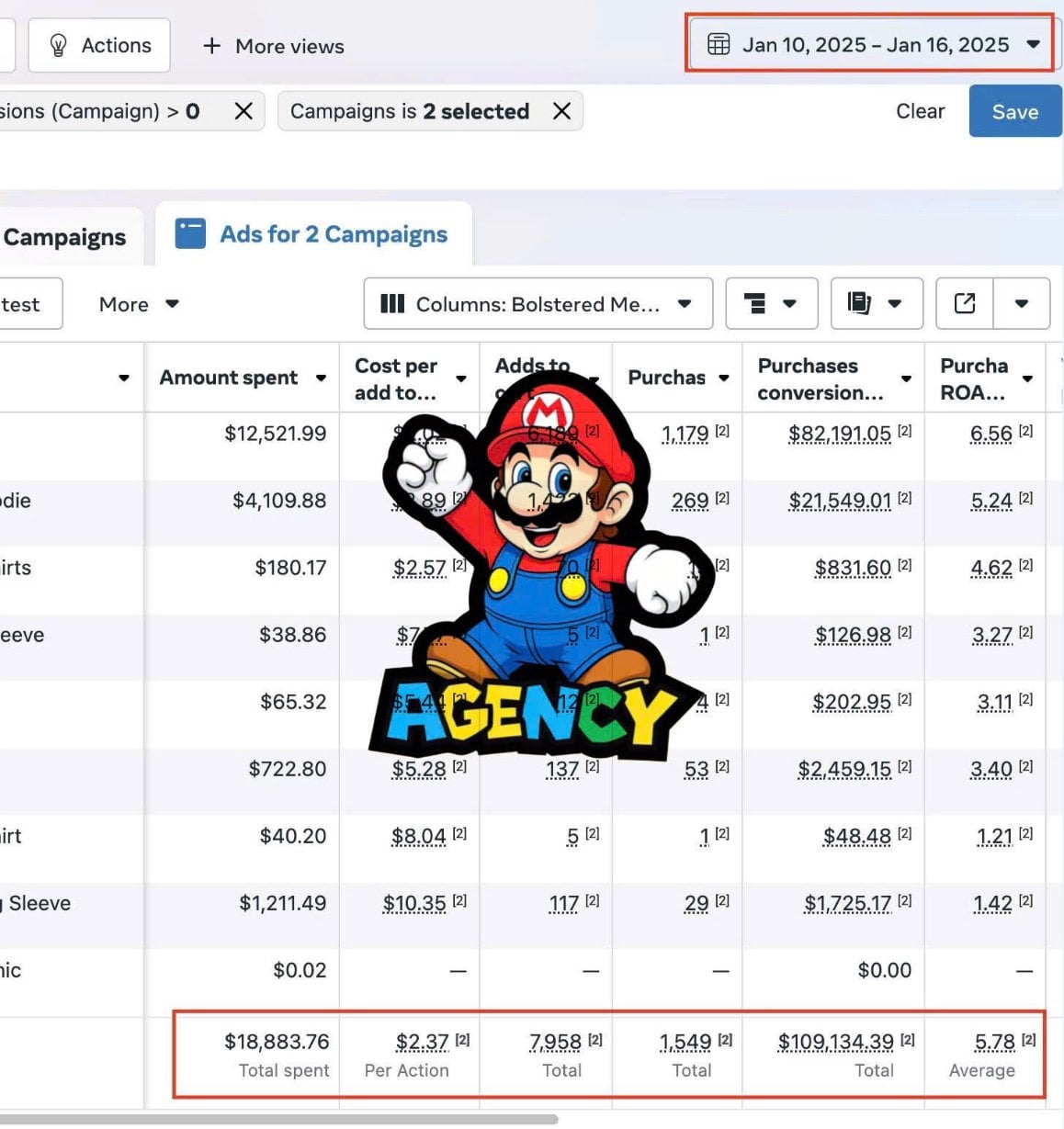
Task: Click the 53 purchases value
Action: [x=696, y=769]
